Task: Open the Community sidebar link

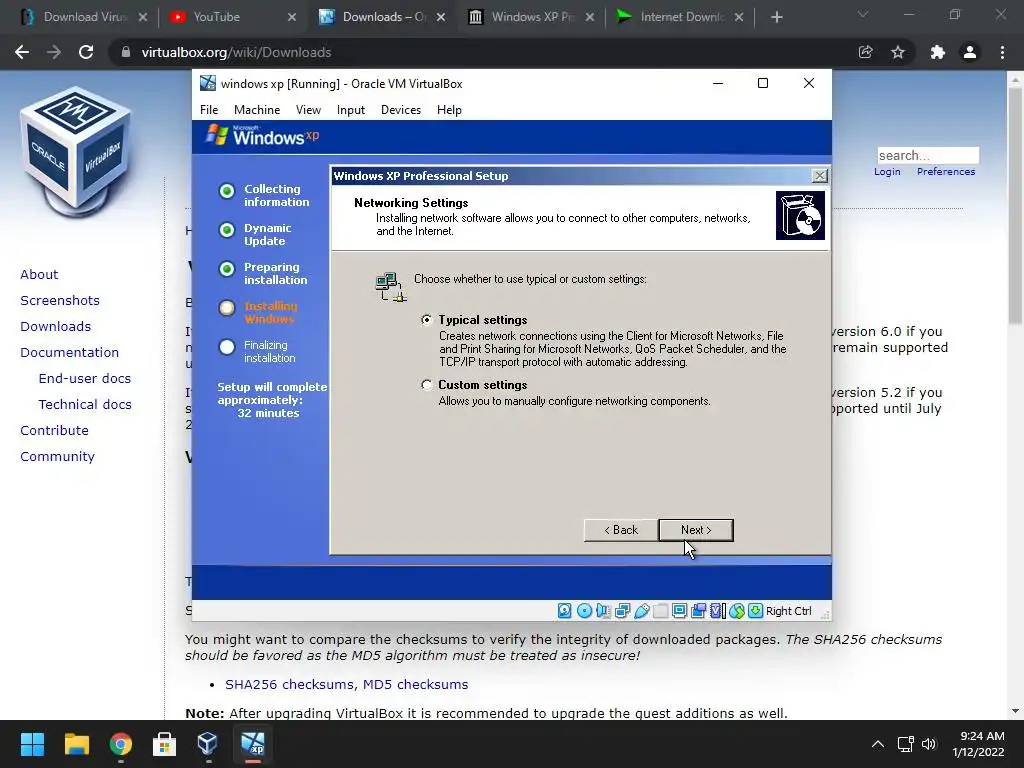Action: click(x=57, y=456)
